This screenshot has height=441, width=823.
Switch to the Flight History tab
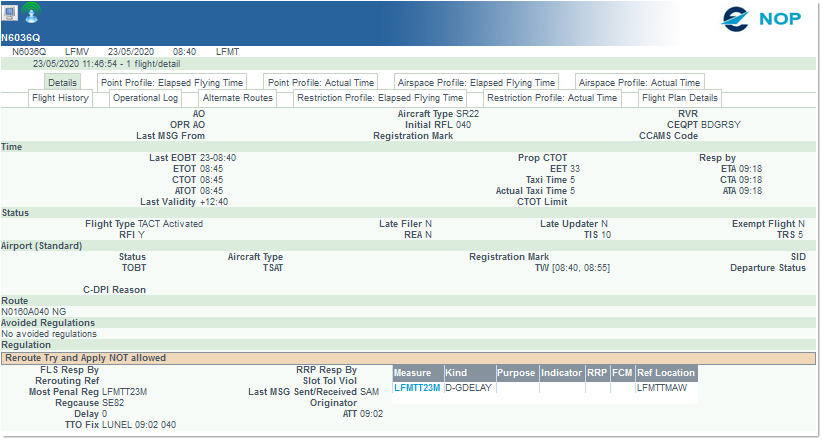tap(61, 98)
